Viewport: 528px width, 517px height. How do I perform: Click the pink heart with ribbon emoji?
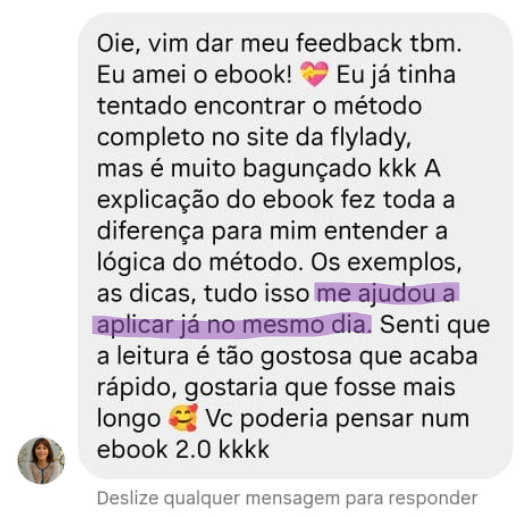coord(314,74)
